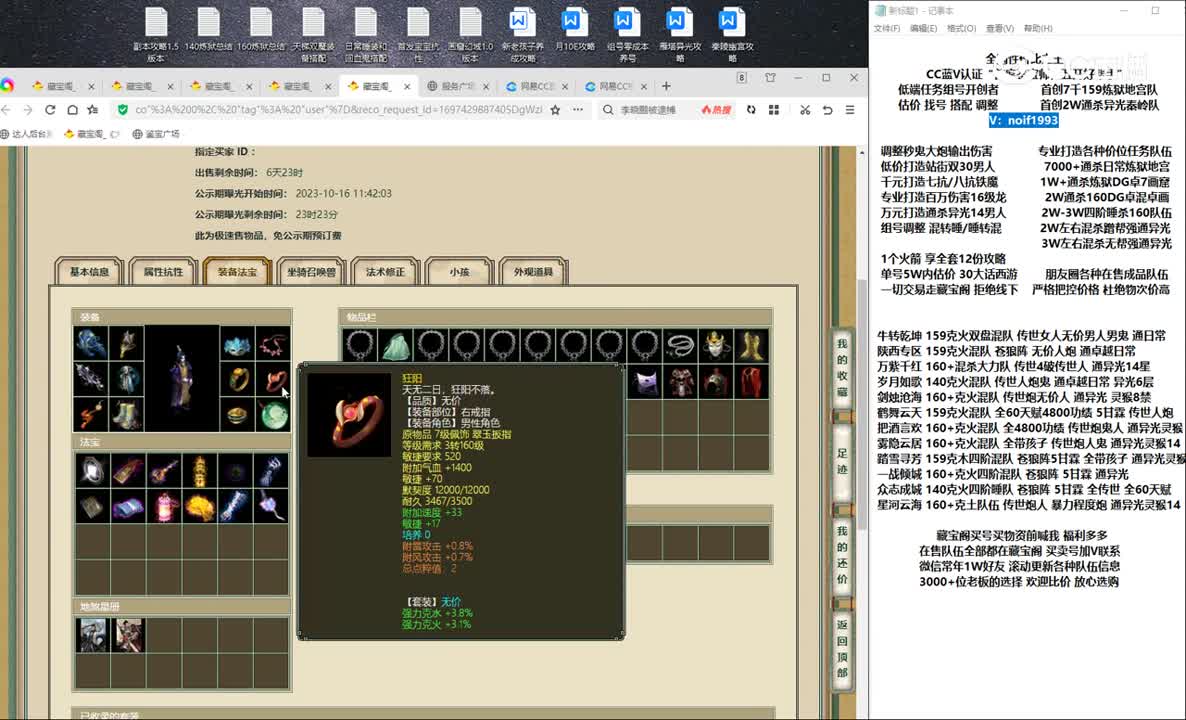
Task: Select the purple book talisman icon
Action: (x=128, y=507)
